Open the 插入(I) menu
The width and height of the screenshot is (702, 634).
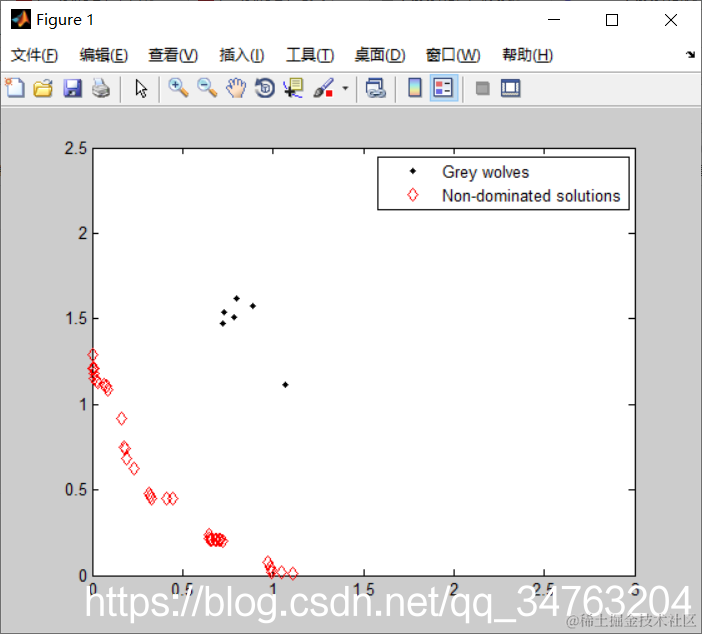pos(242,56)
